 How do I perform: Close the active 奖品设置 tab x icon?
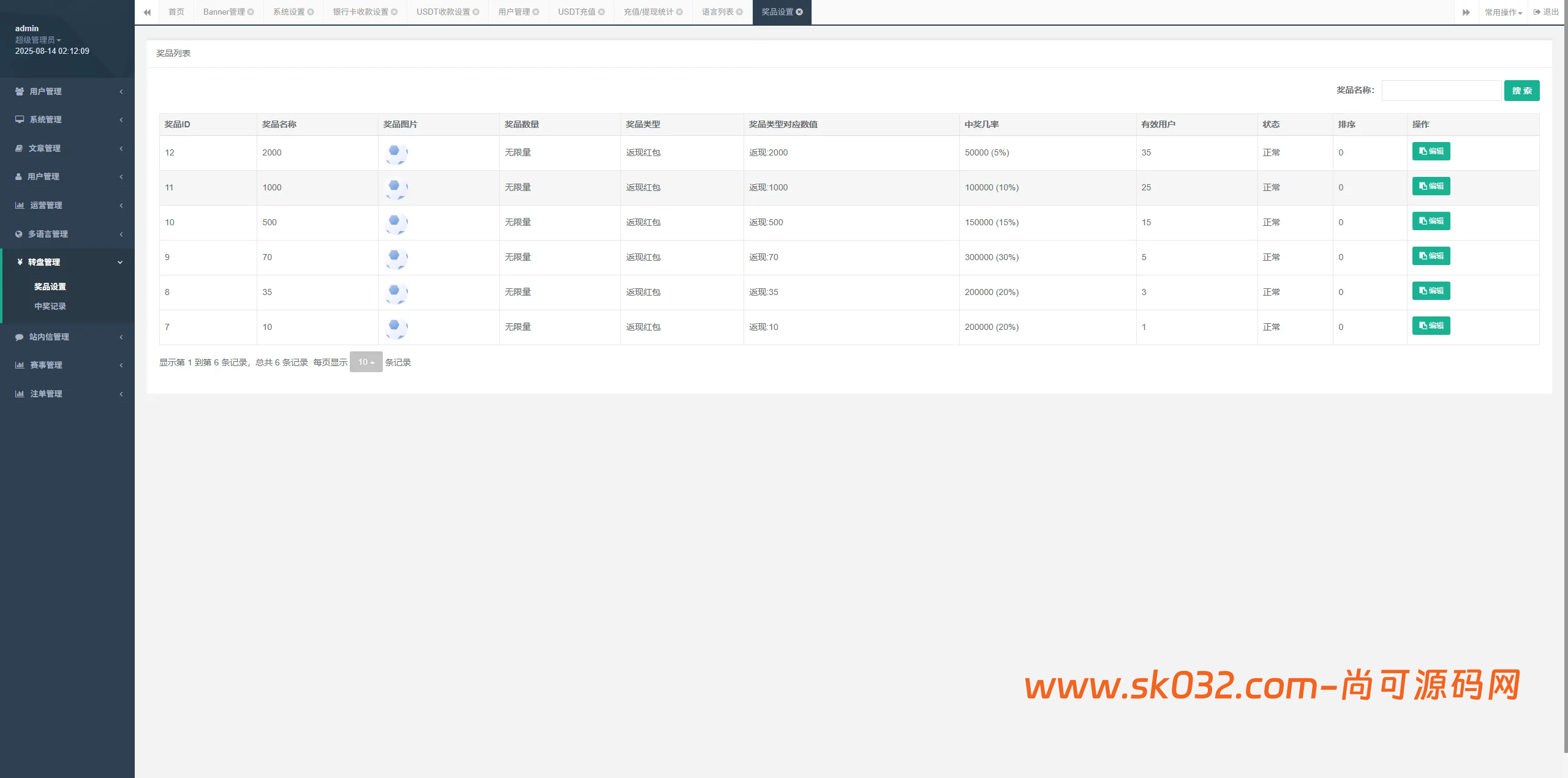[799, 12]
